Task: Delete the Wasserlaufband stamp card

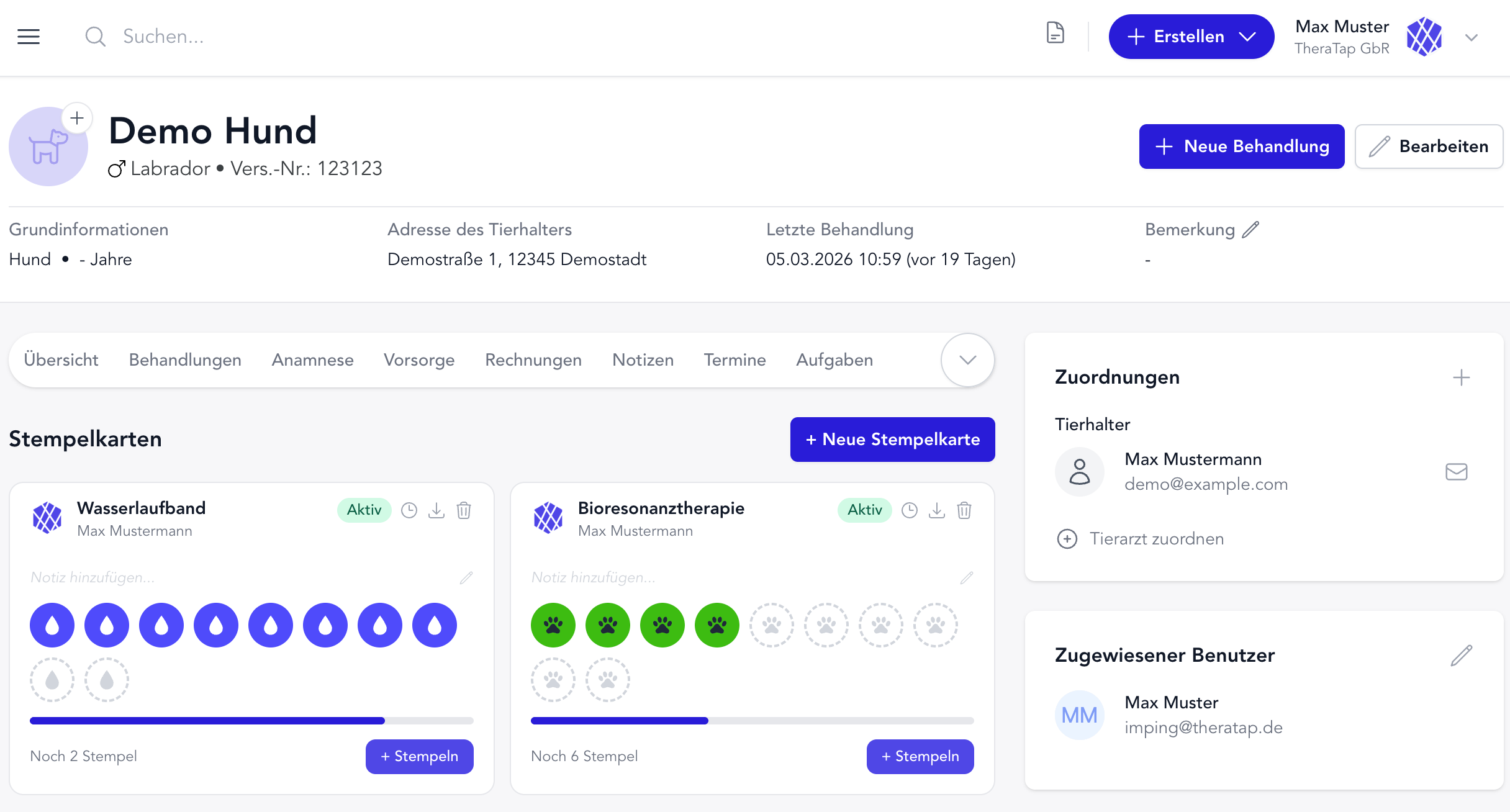Action: 464,510
